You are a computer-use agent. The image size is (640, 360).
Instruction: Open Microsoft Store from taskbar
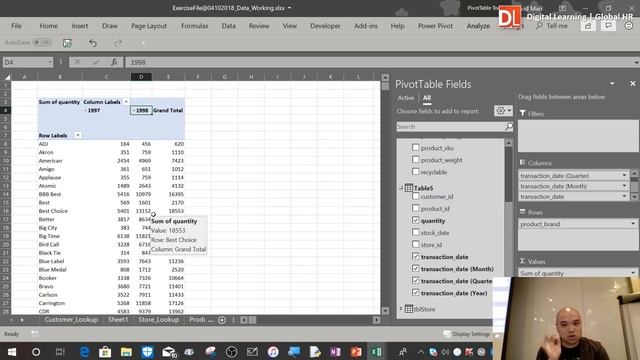pos(105,351)
